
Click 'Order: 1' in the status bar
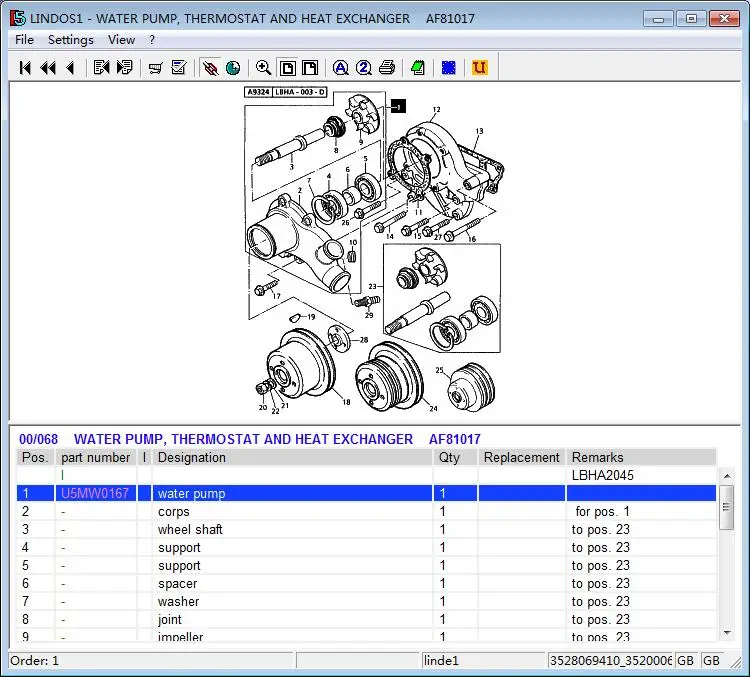tap(34, 661)
